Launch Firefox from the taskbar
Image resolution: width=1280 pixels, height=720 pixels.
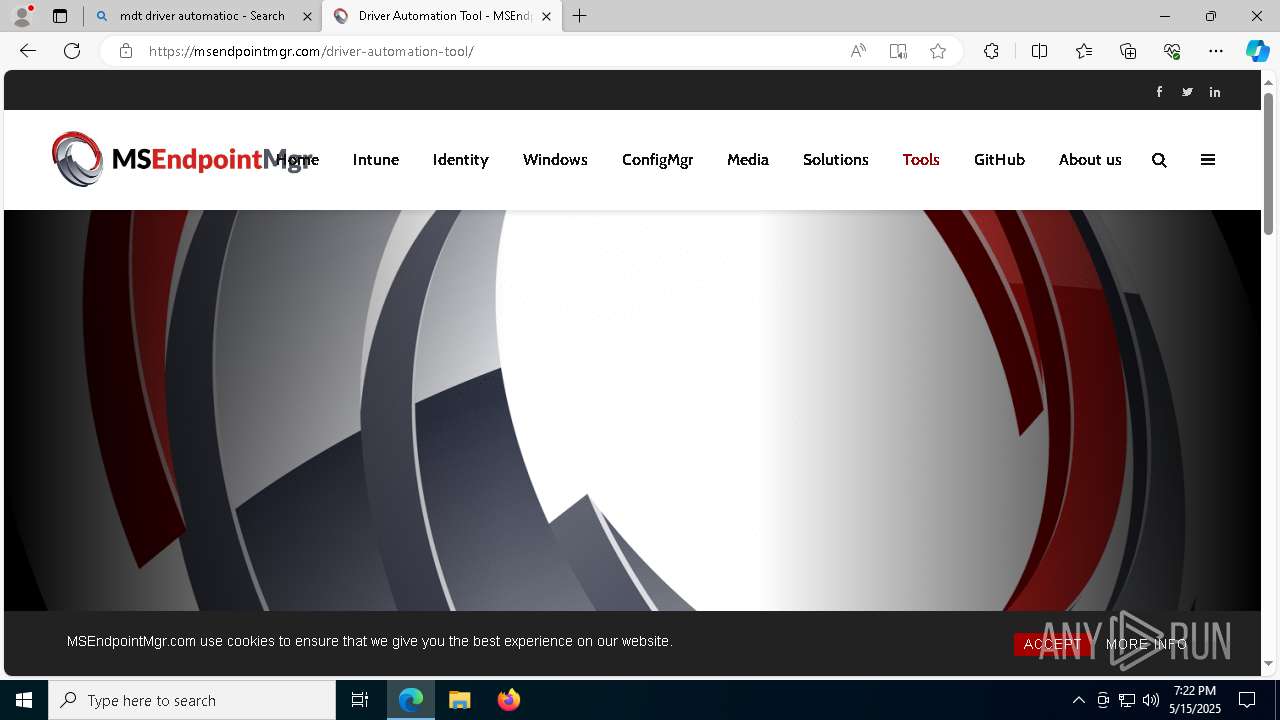point(509,700)
